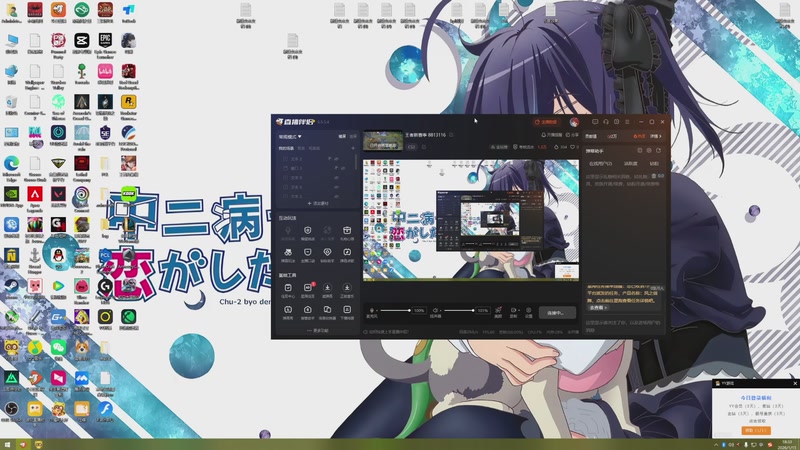
Task: Click the heart likes counter
Action: [x=573, y=147]
